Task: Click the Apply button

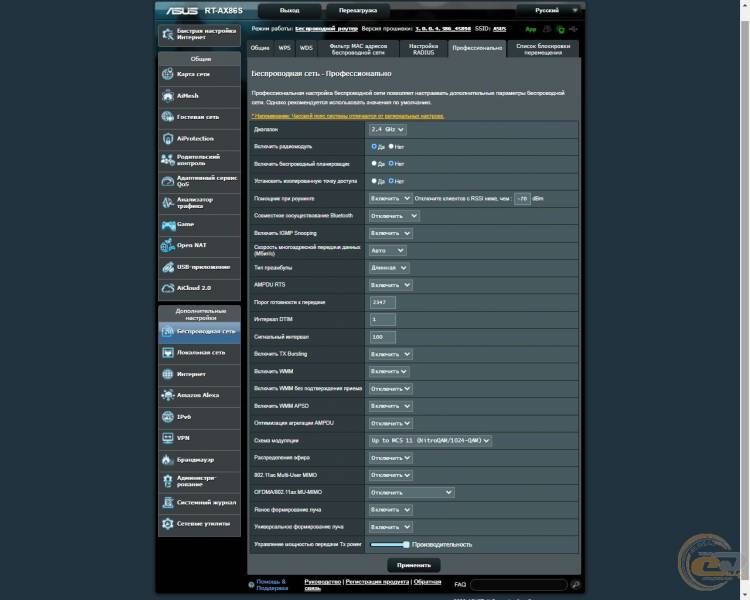Action: click(414, 565)
